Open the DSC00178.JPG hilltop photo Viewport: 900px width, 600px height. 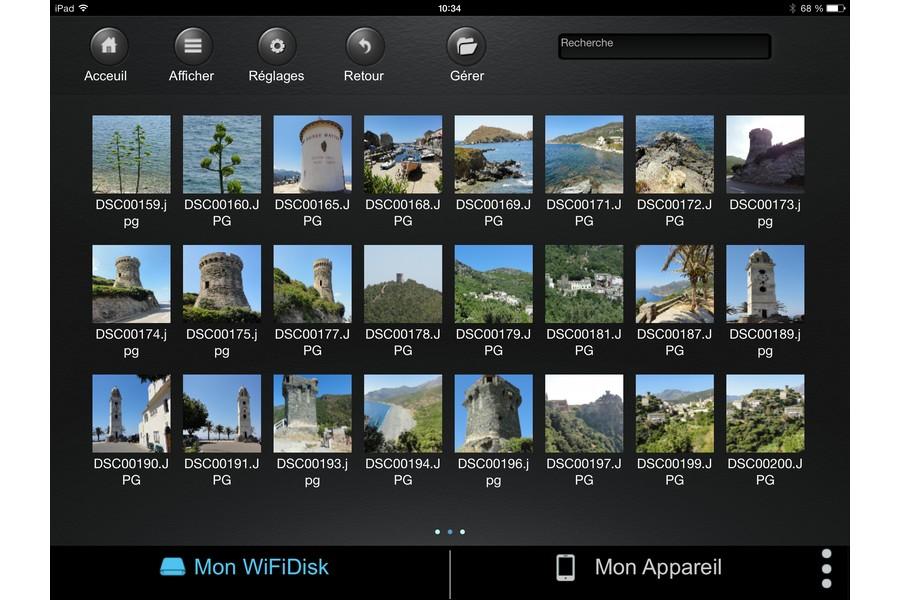coord(403,284)
